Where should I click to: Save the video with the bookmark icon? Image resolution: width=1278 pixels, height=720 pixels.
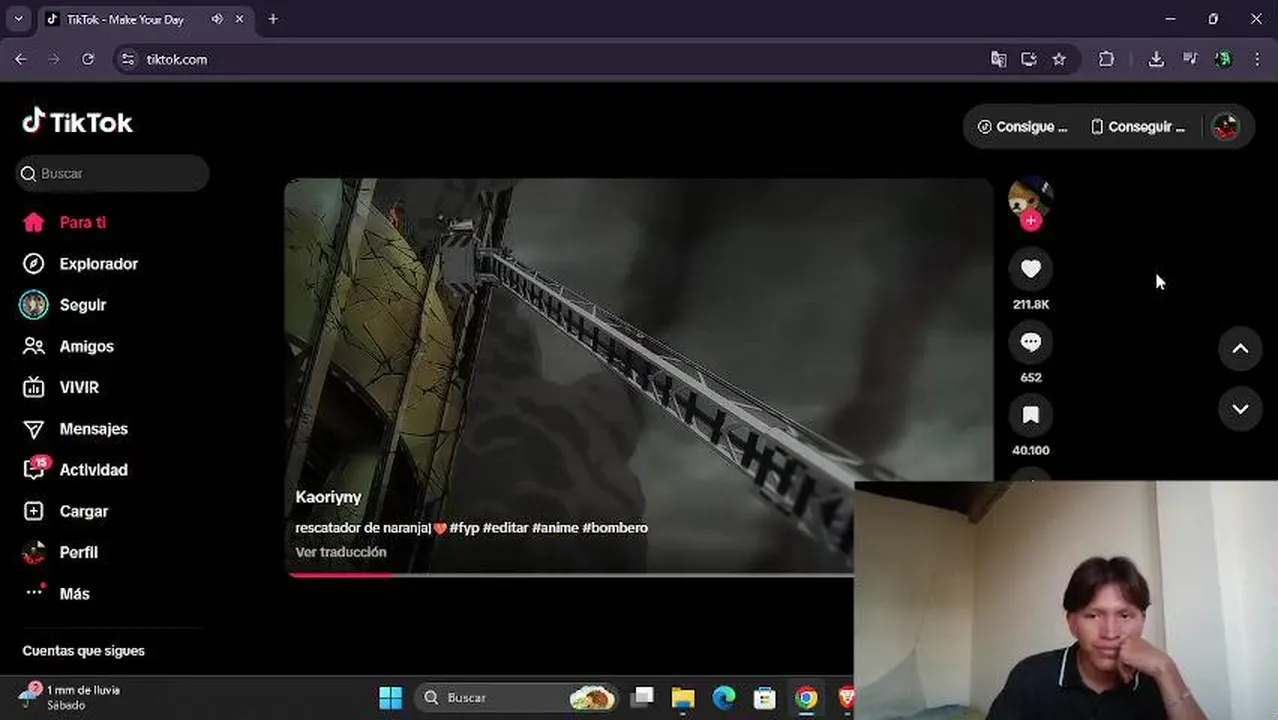(x=1031, y=414)
